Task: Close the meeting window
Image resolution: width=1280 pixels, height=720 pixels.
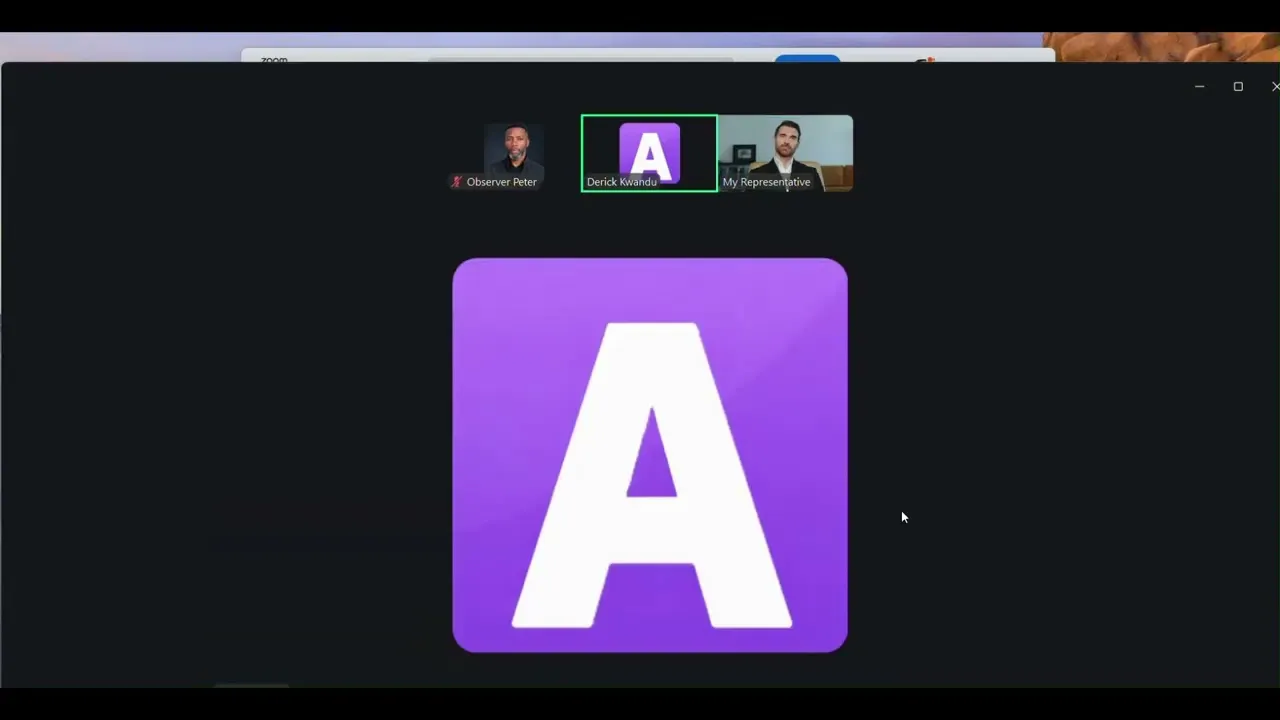Action: click(1275, 87)
